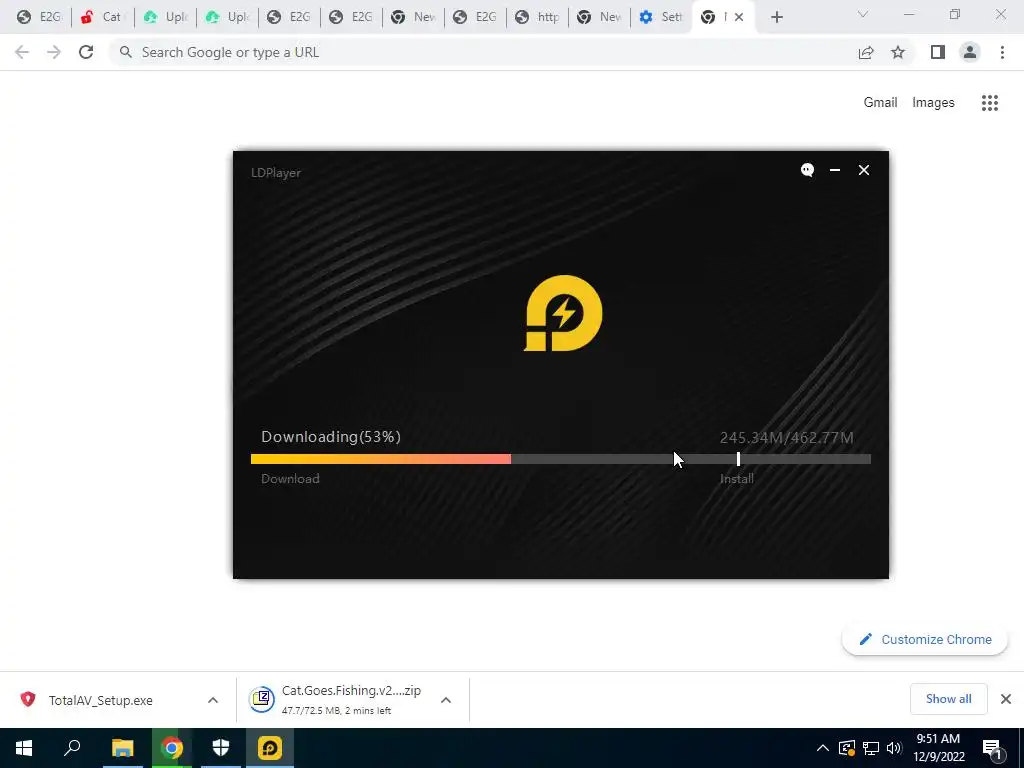This screenshot has width=1024, height=768.
Task: Close the active Chrome tab
Action: [x=739, y=17]
